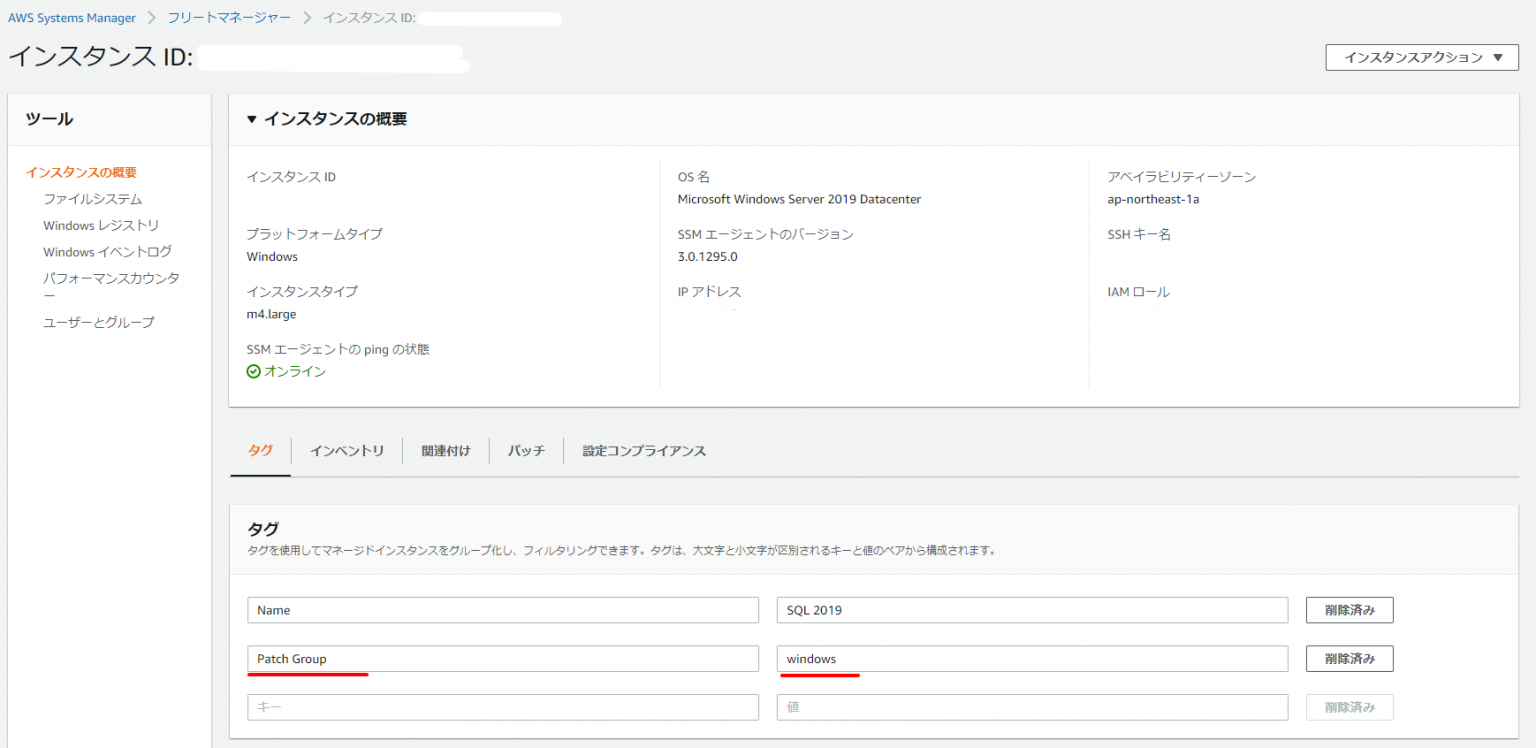
Task: Open AWS Systems Manager breadcrumb link
Action: [x=72, y=18]
